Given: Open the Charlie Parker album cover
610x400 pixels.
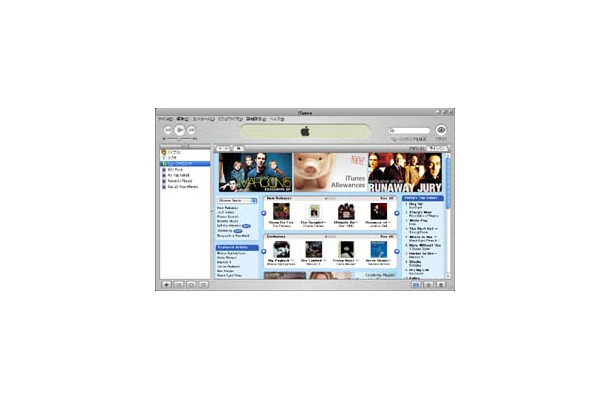Looking at the screenshot, I should [x=314, y=212].
